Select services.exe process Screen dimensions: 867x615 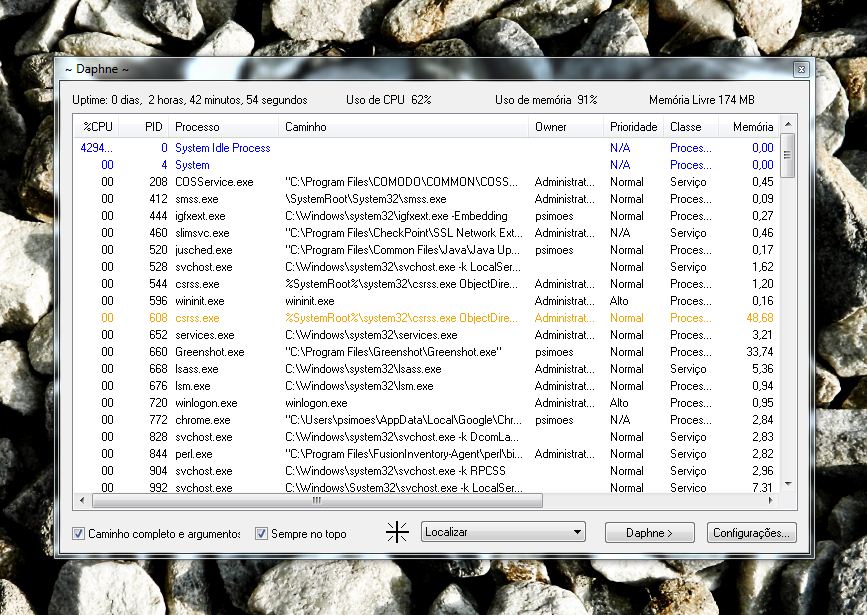(x=426, y=335)
